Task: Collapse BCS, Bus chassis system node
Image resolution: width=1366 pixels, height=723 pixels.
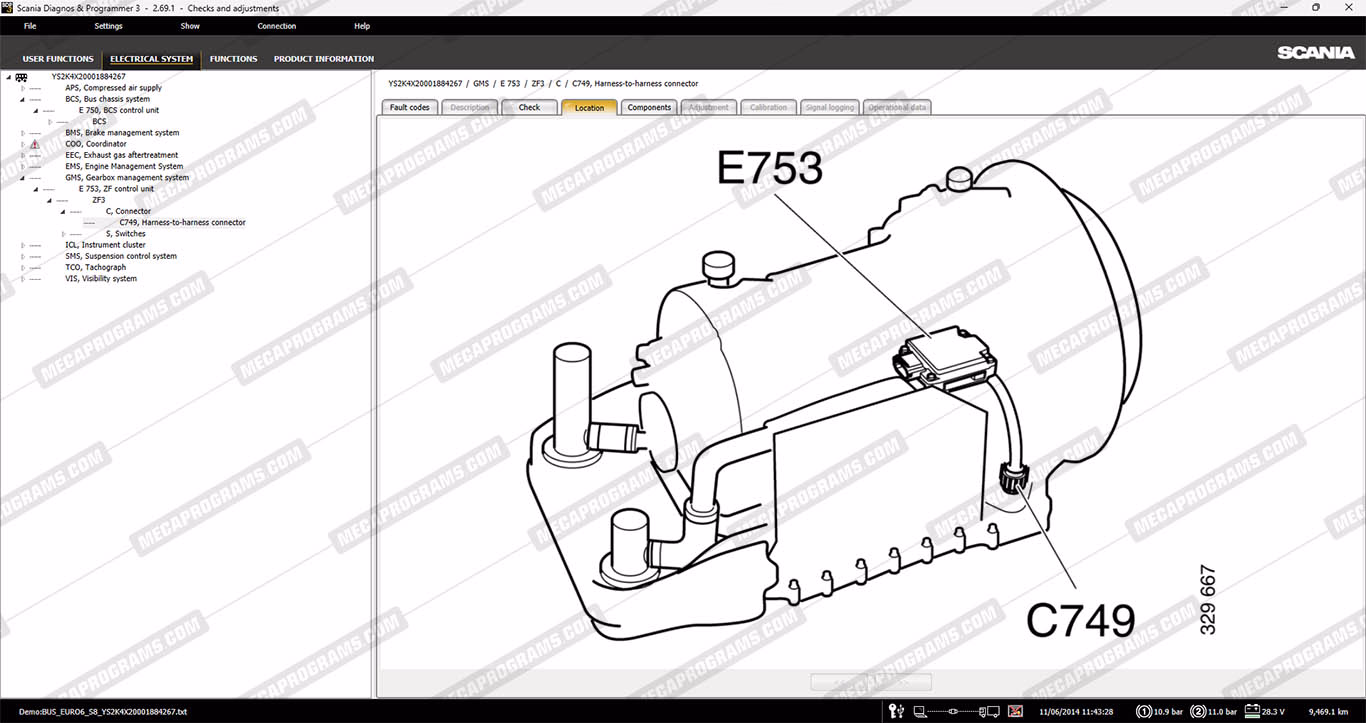Action: pos(22,99)
